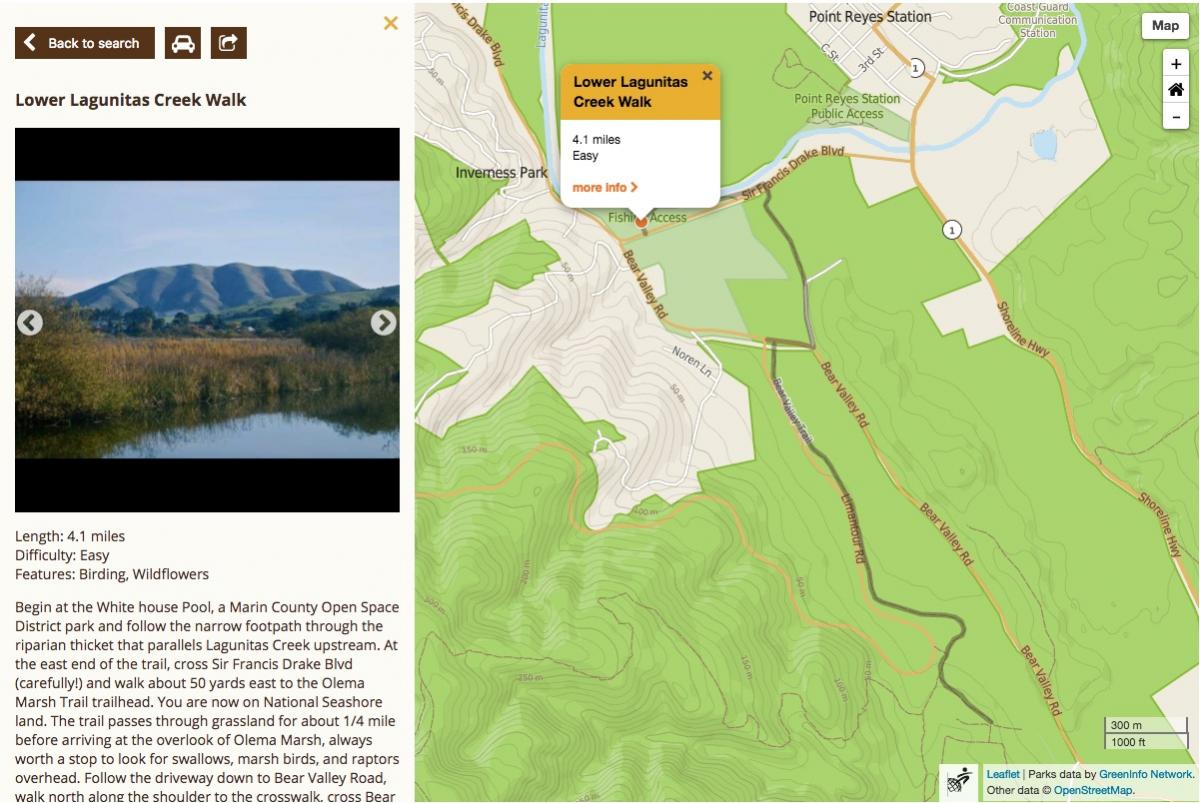Reset map to the home view
This screenshot has height=803, width=1200.
tap(1176, 89)
